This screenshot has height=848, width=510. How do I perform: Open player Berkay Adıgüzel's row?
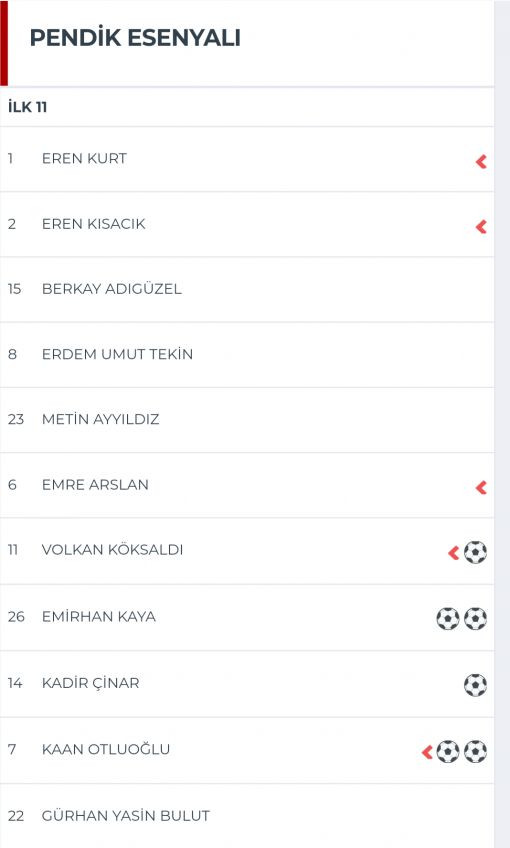[x=247, y=289]
